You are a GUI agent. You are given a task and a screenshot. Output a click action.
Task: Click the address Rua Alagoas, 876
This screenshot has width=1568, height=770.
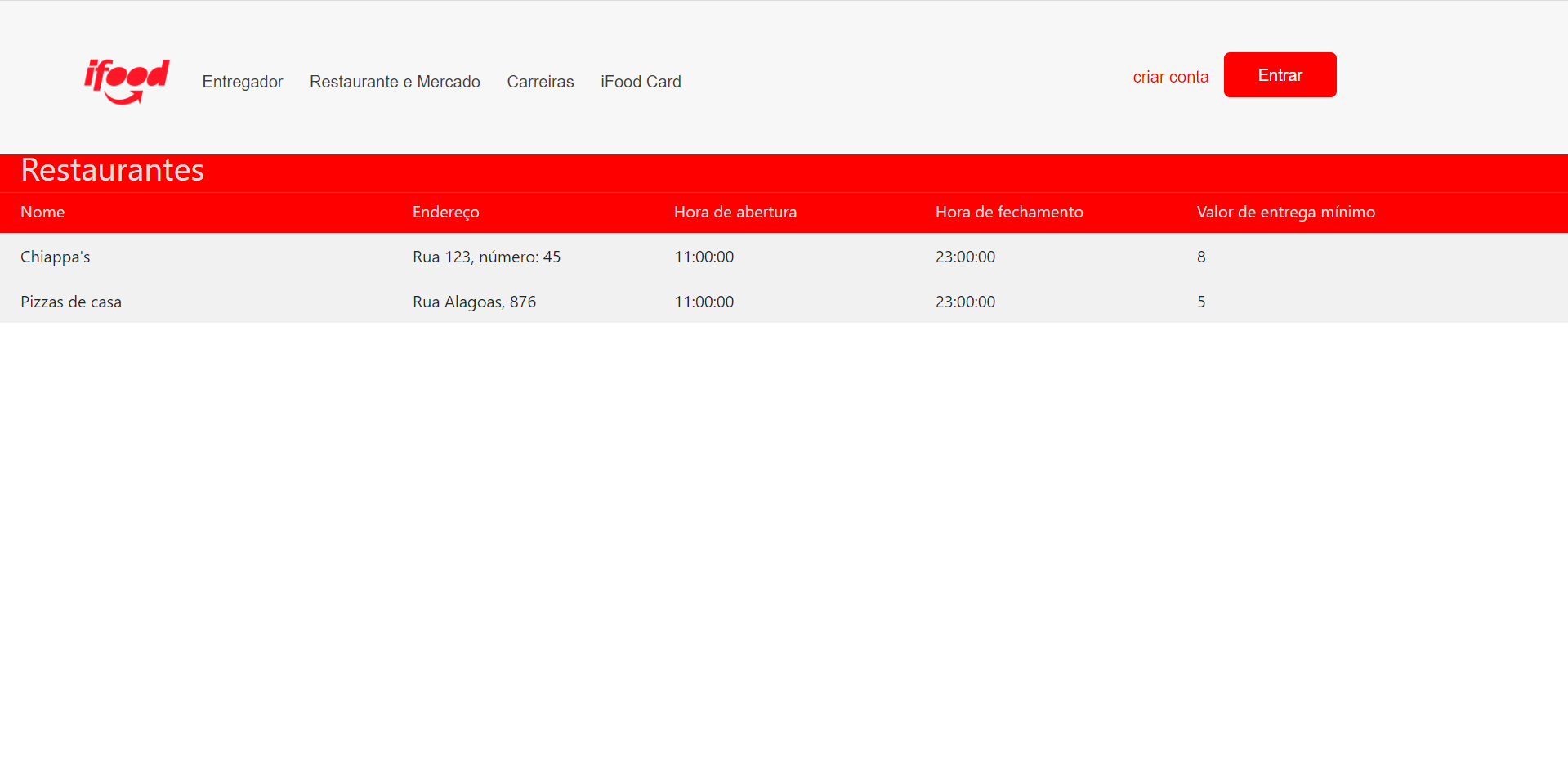point(474,302)
